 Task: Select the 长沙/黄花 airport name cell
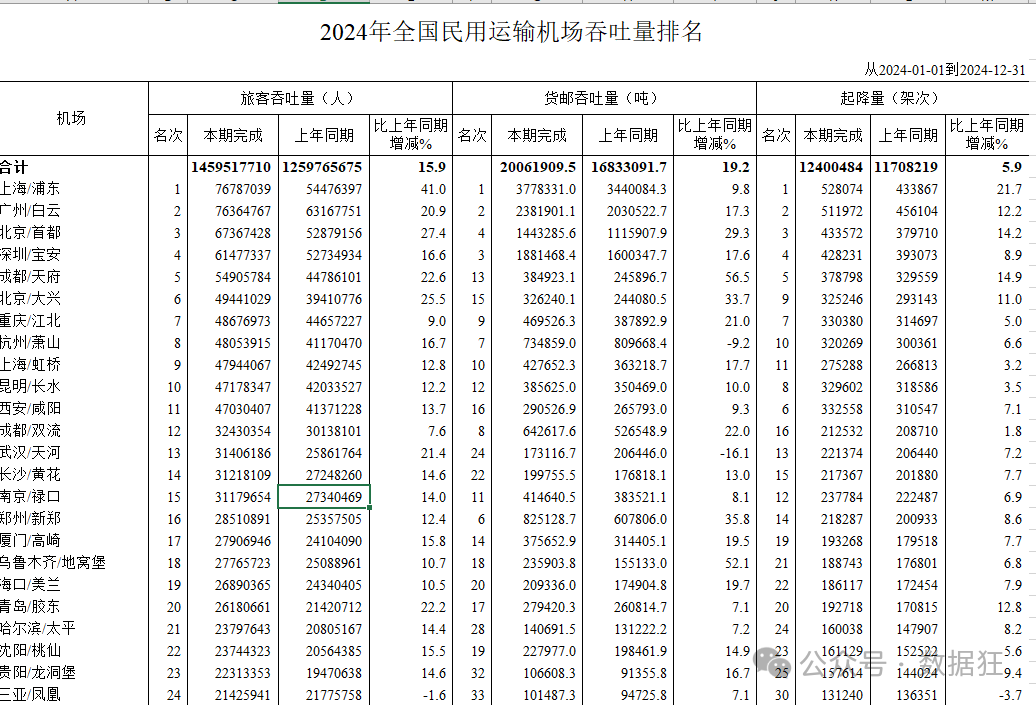click(30, 474)
